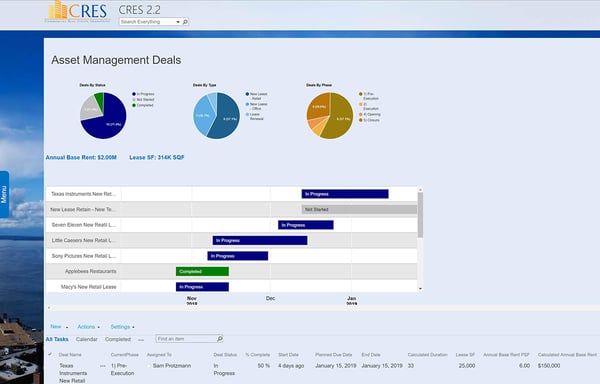Select Sony Pictures In Progress Gantt bar

[238, 256]
